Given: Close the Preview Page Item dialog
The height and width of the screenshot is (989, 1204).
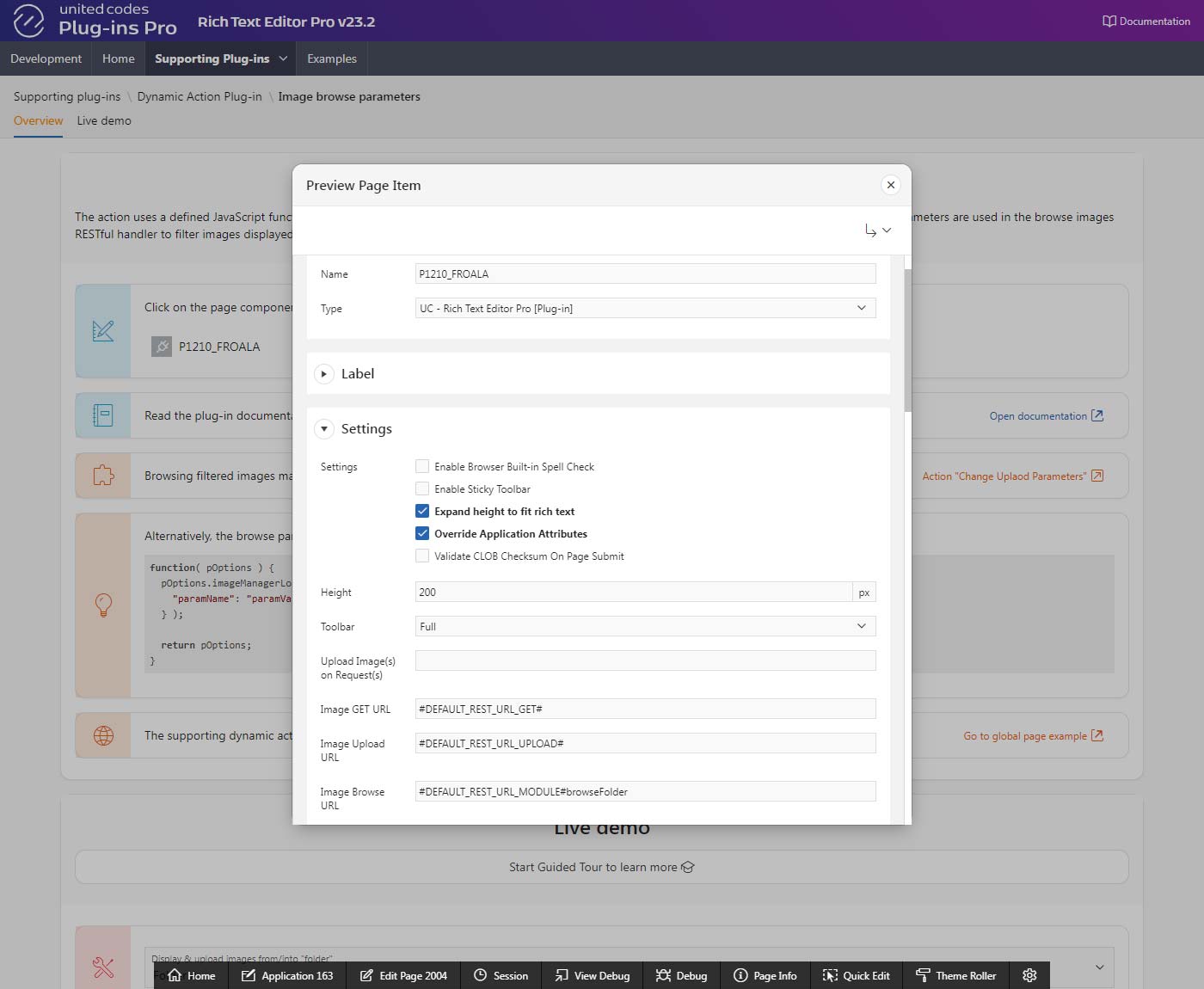Looking at the screenshot, I should 891,185.
